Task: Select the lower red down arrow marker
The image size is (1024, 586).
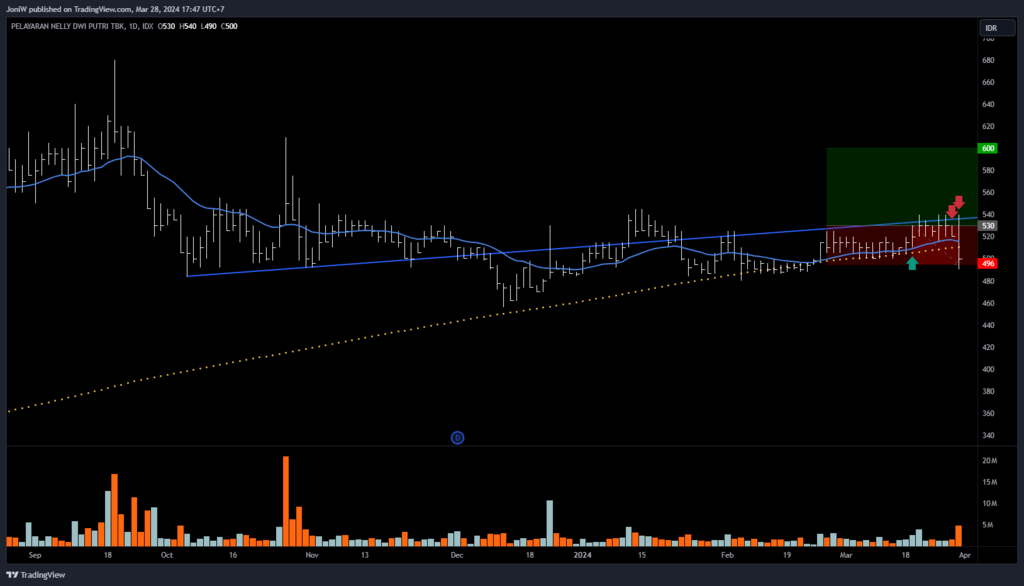Action: point(952,212)
